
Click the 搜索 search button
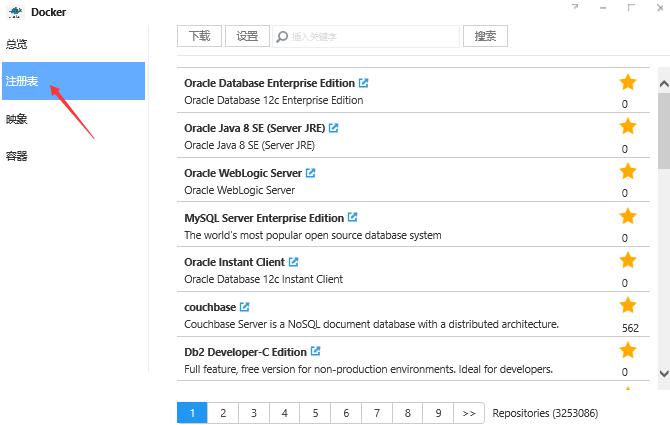click(x=485, y=36)
